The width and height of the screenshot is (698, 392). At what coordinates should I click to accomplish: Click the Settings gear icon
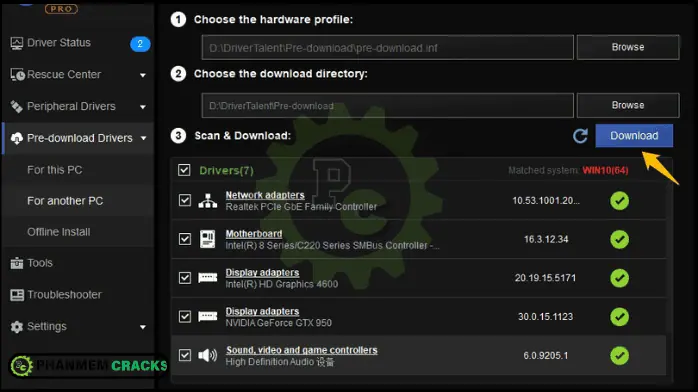pyautogui.click(x=16, y=327)
